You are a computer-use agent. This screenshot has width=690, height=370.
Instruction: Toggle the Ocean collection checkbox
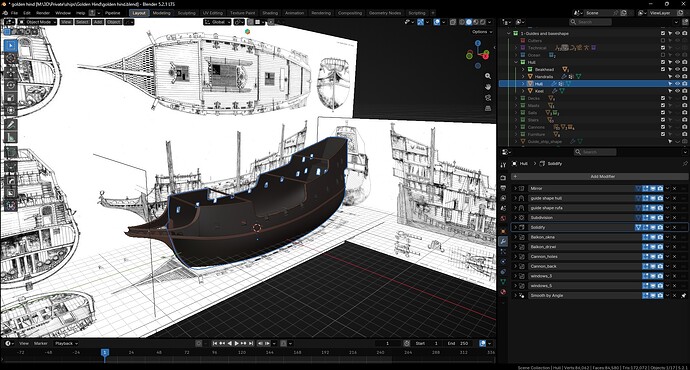[x=663, y=55]
